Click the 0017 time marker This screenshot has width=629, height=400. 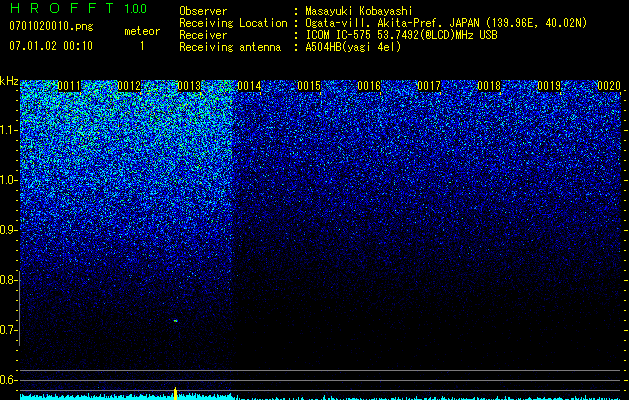click(x=429, y=86)
